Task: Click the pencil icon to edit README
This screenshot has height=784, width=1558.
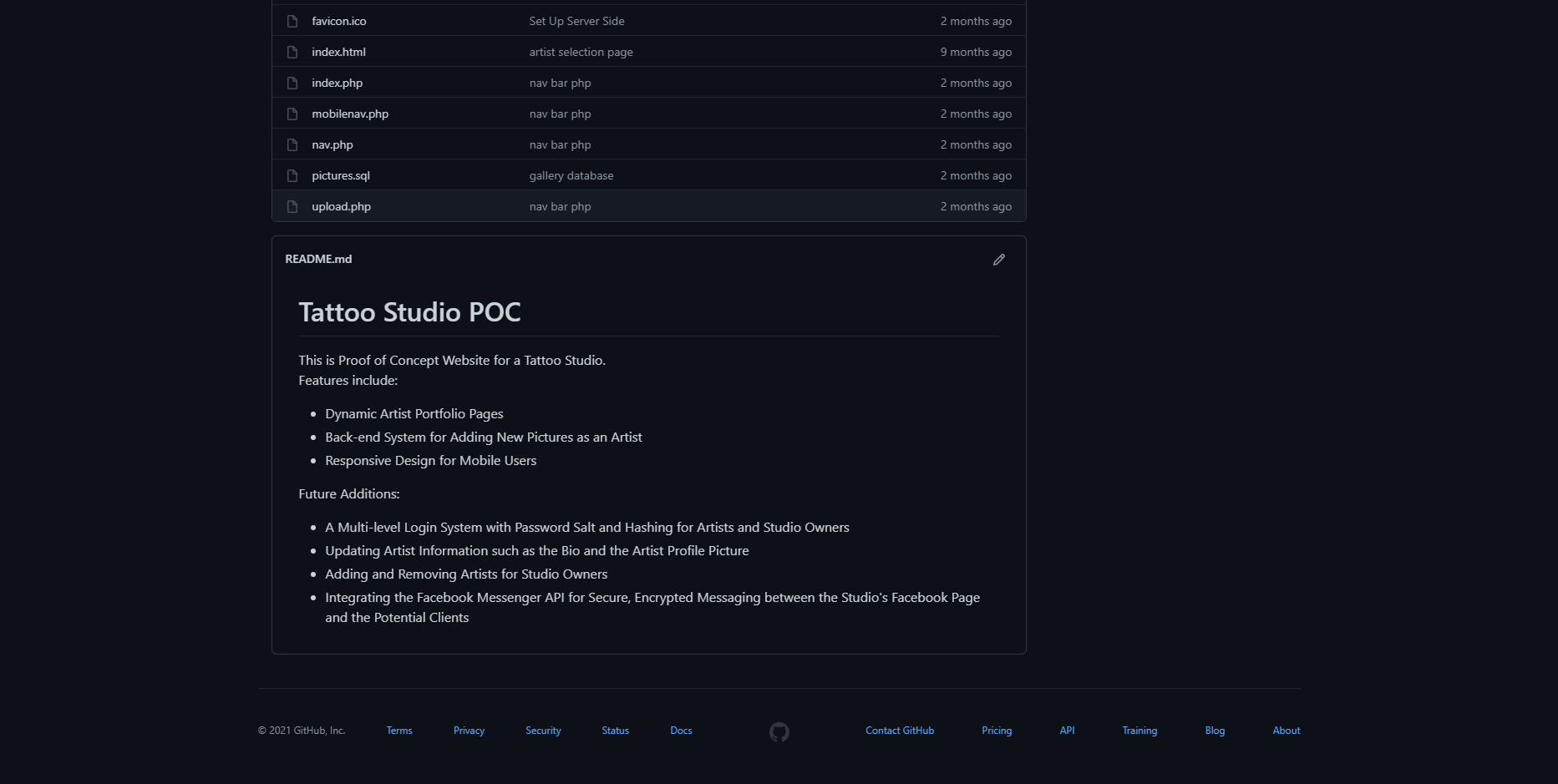Action: pyautogui.click(x=998, y=260)
